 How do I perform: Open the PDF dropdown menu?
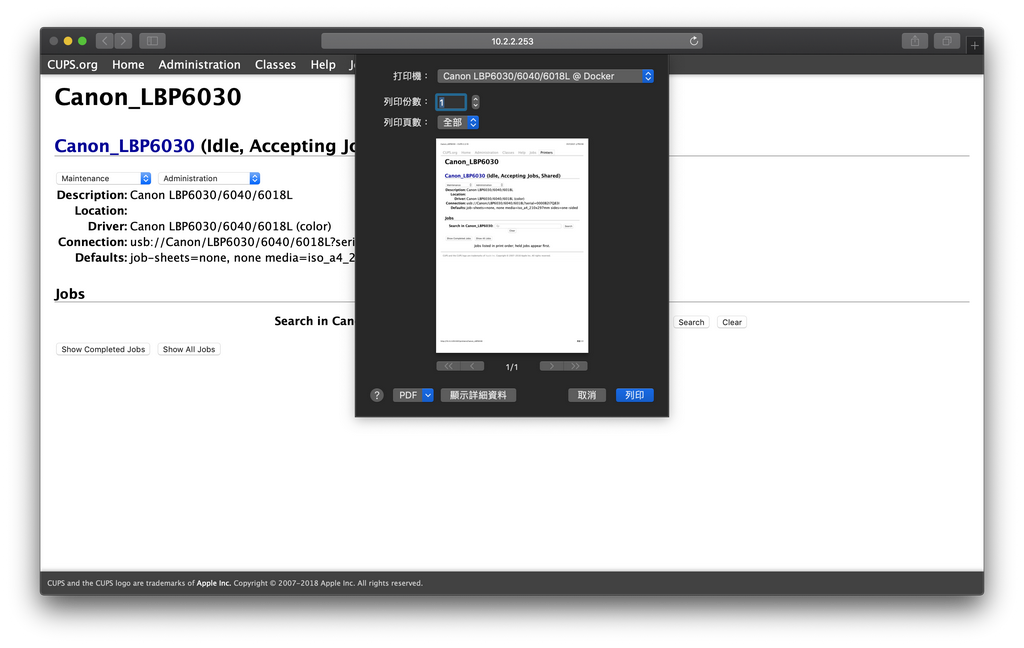pyautogui.click(x=413, y=395)
